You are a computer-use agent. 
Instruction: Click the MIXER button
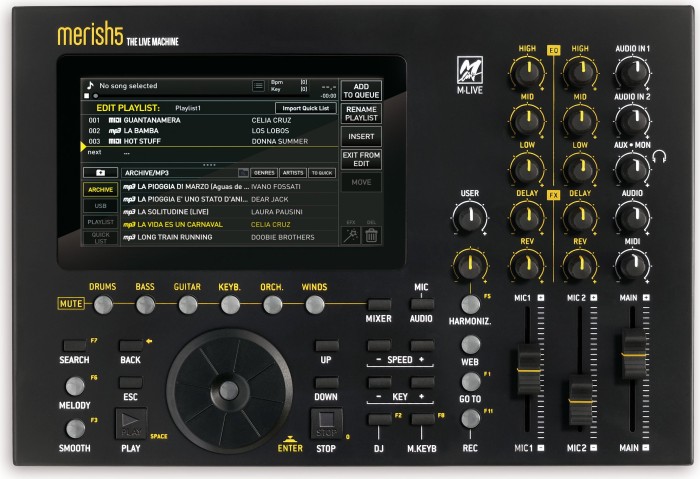pos(379,304)
